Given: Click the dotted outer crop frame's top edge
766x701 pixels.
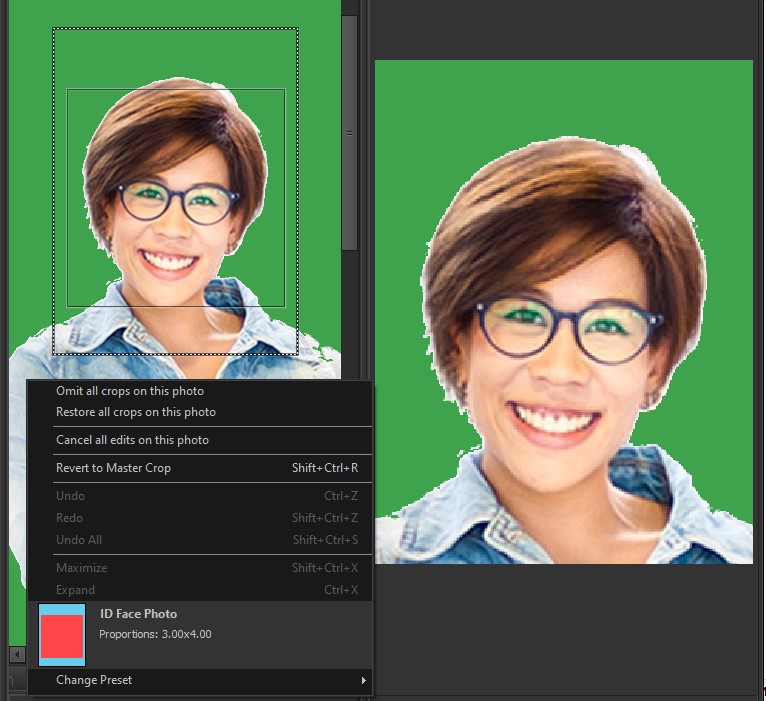Looking at the screenshot, I should pos(175,29).
